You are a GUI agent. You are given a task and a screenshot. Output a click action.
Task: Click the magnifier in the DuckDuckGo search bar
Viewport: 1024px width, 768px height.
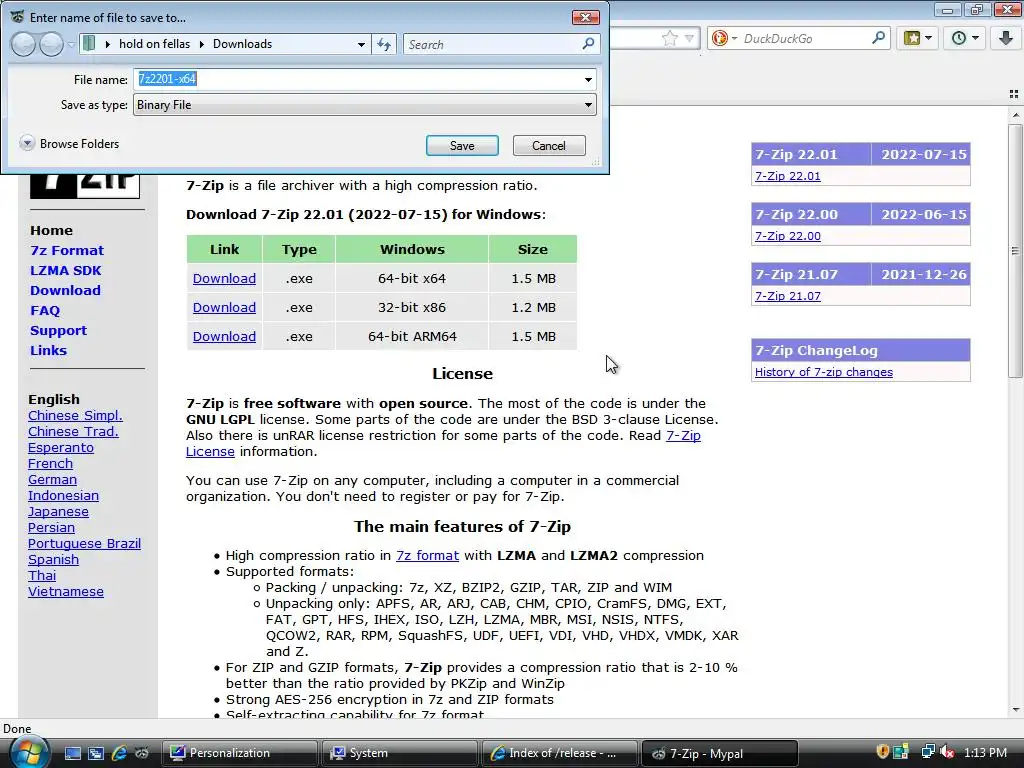pyautogui.click(x=878, y=38)
